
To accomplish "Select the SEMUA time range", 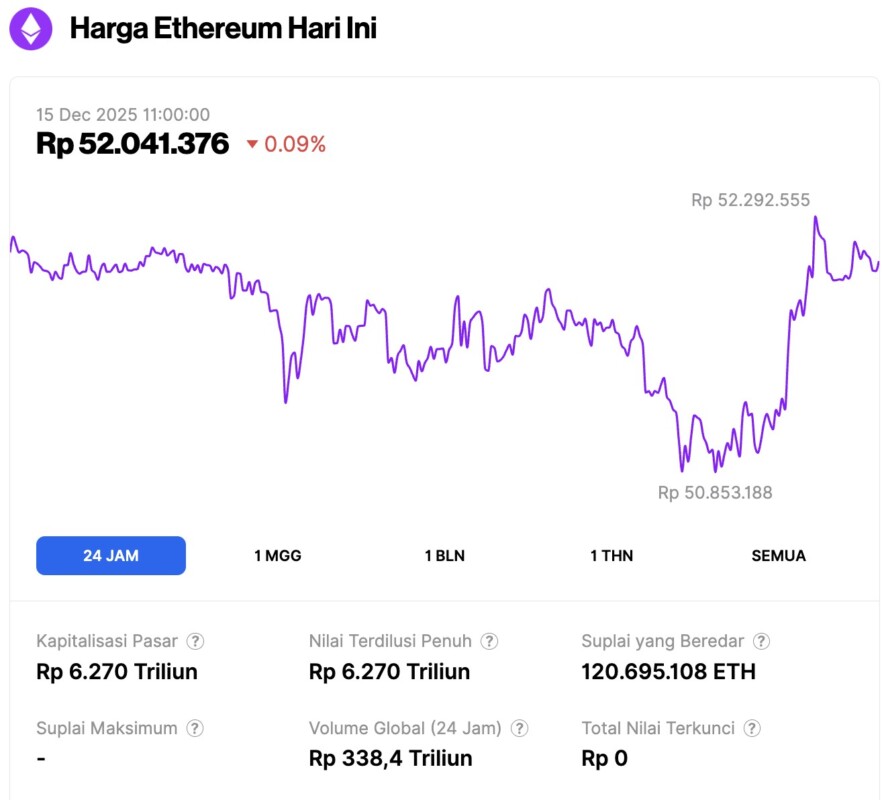I will click(778, 556).
